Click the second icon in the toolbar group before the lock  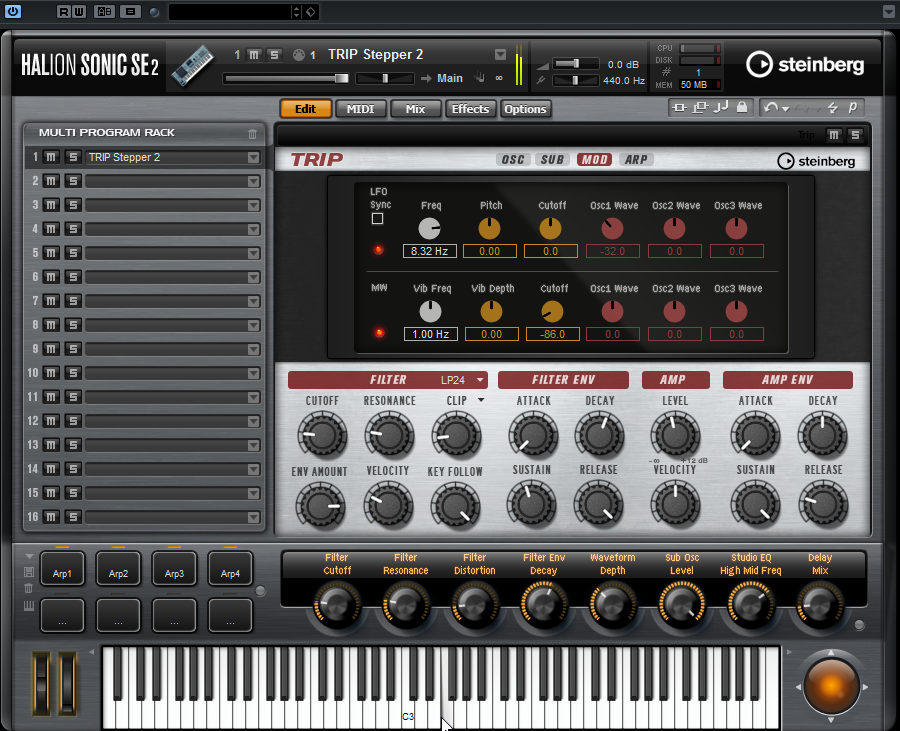coord(700,107)
